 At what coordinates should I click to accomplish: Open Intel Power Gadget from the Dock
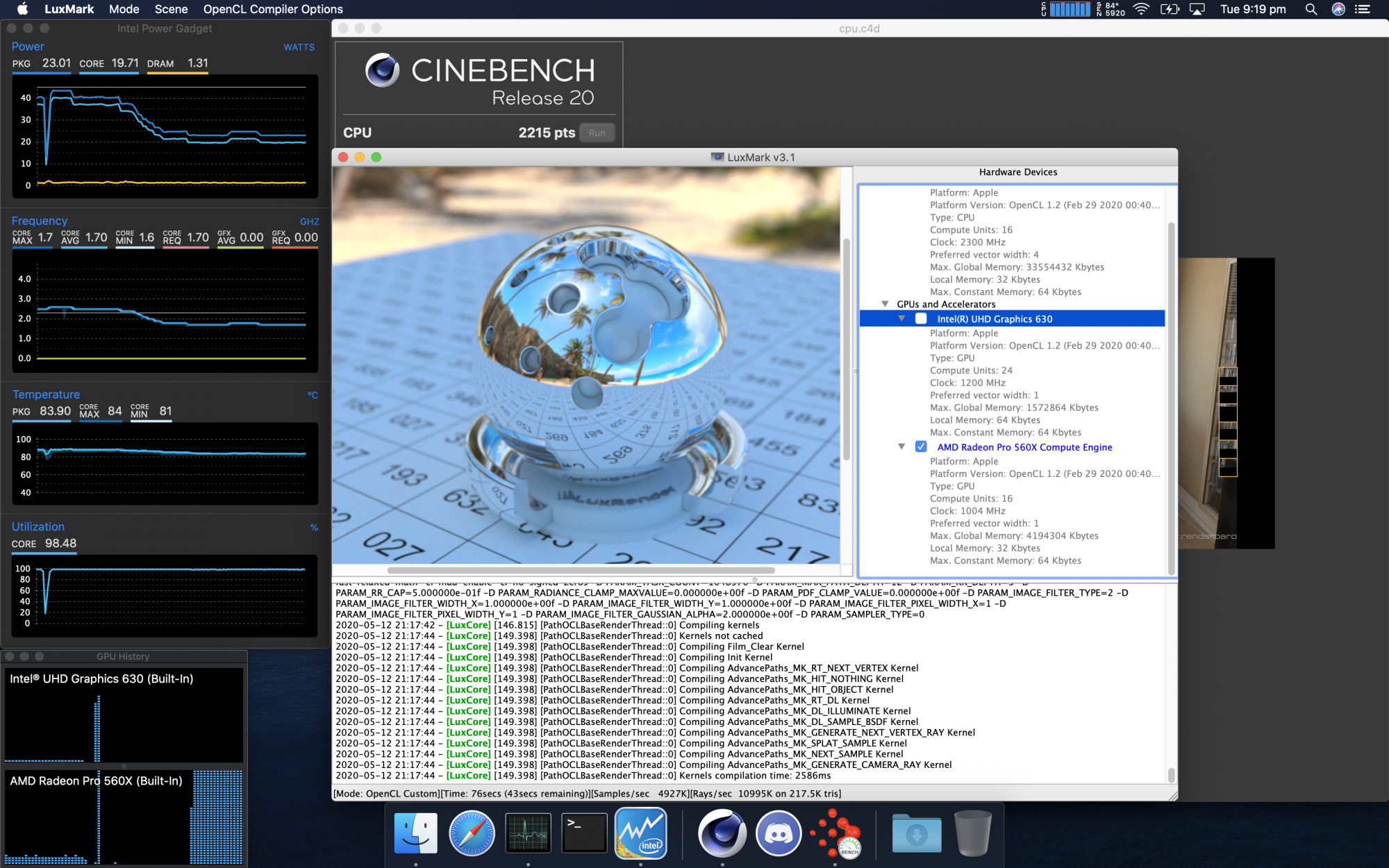(x=640, y=833)
